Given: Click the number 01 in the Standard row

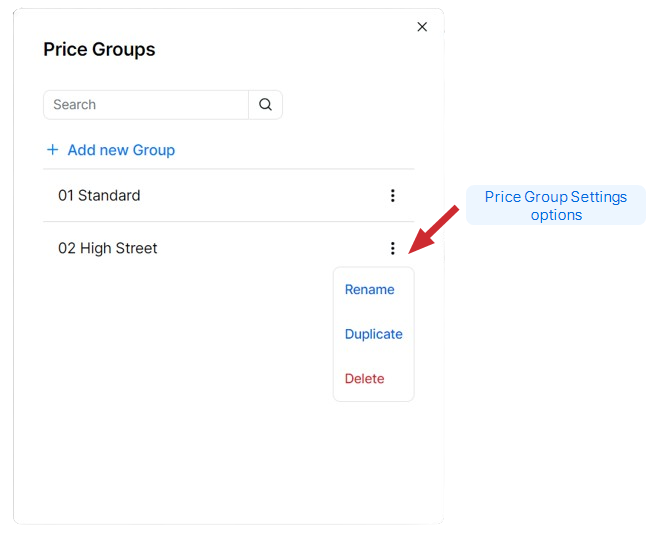Looking at the screenshot, I should point(66,196).
